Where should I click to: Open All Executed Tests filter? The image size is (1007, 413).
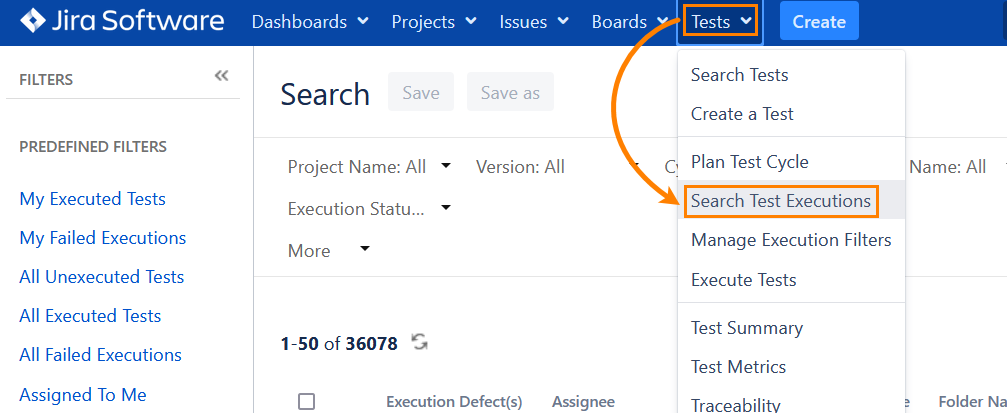pyautogui.click(x=90, y=317)
